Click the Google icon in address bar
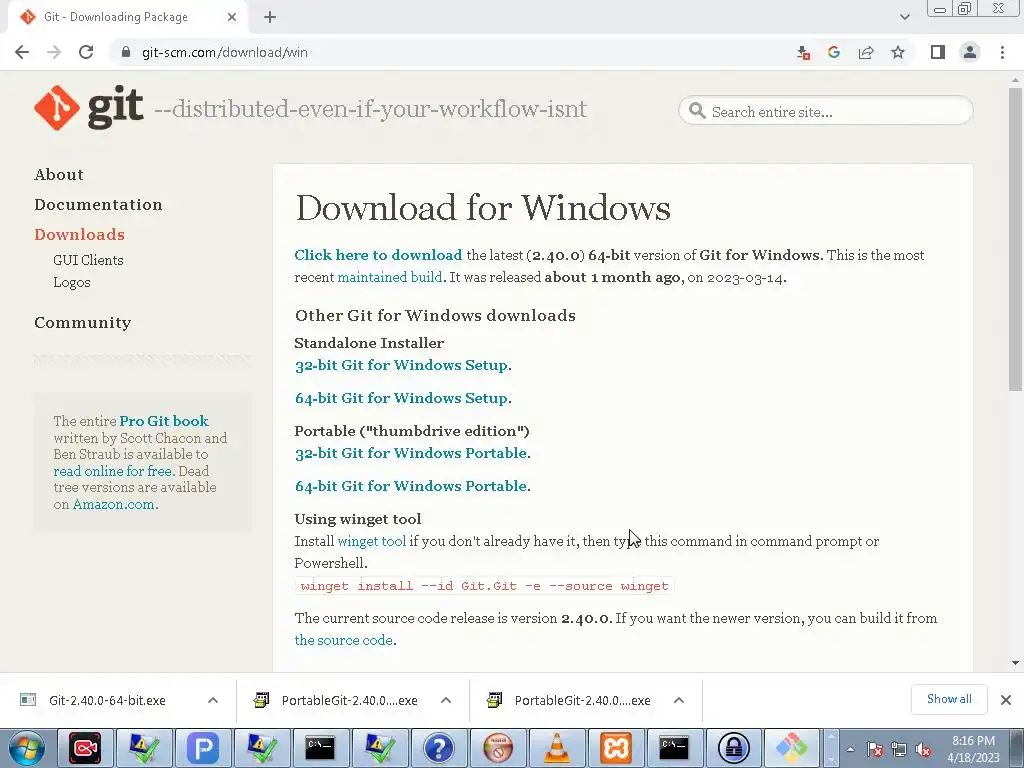 [x=834, y=52]
